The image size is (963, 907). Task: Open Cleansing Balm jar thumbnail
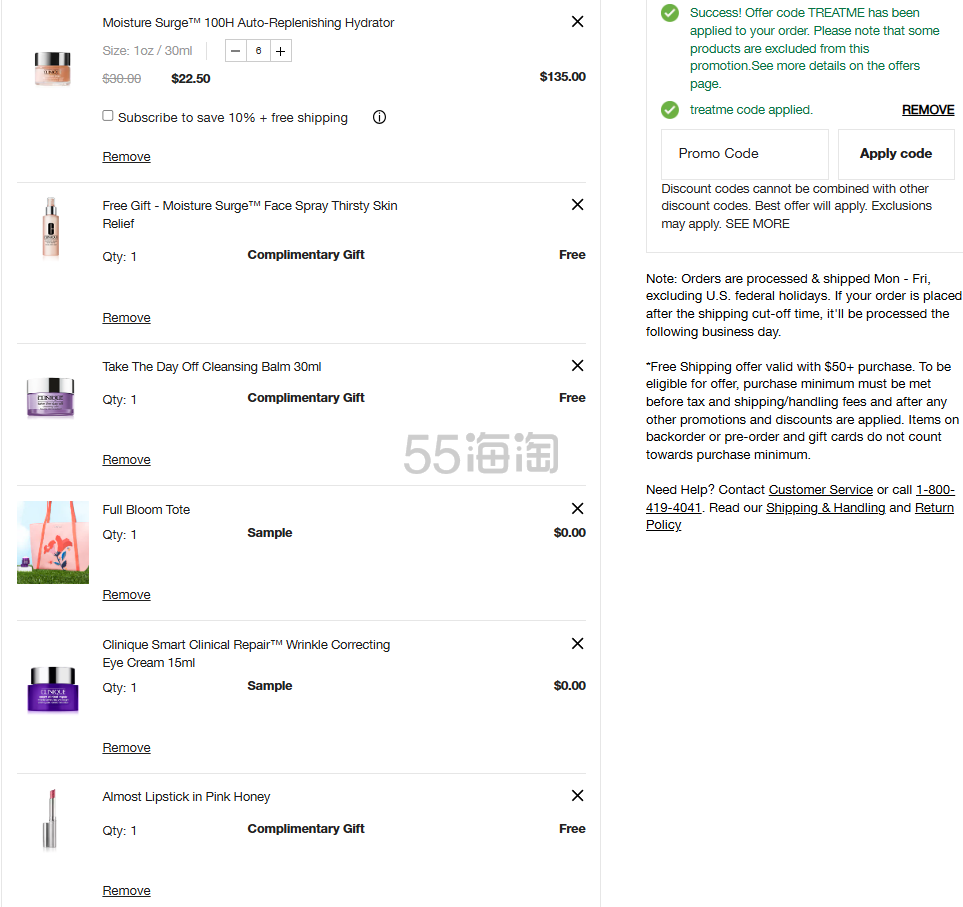point(50,397)
